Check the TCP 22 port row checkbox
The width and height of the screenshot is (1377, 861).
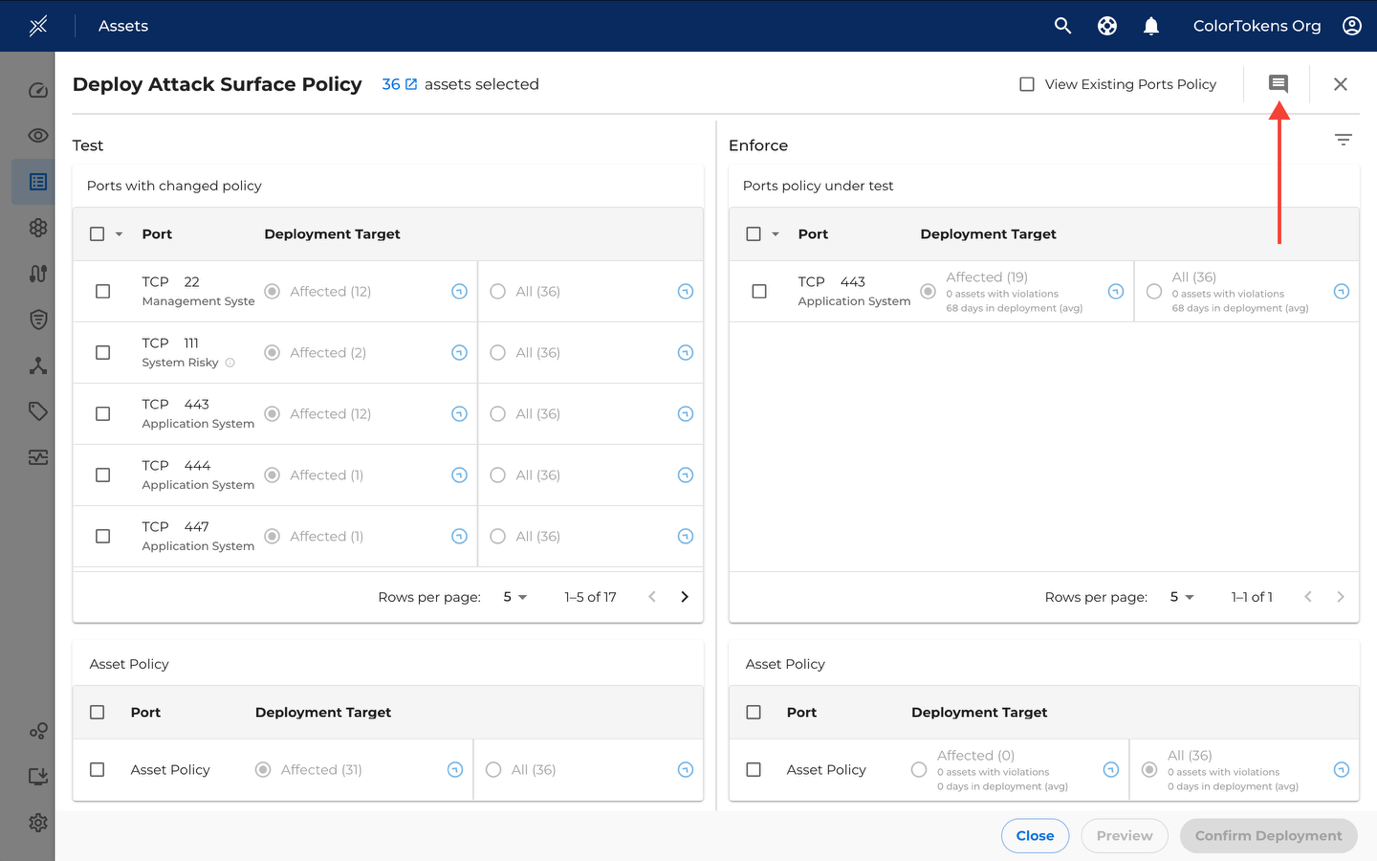pos(103,291)
